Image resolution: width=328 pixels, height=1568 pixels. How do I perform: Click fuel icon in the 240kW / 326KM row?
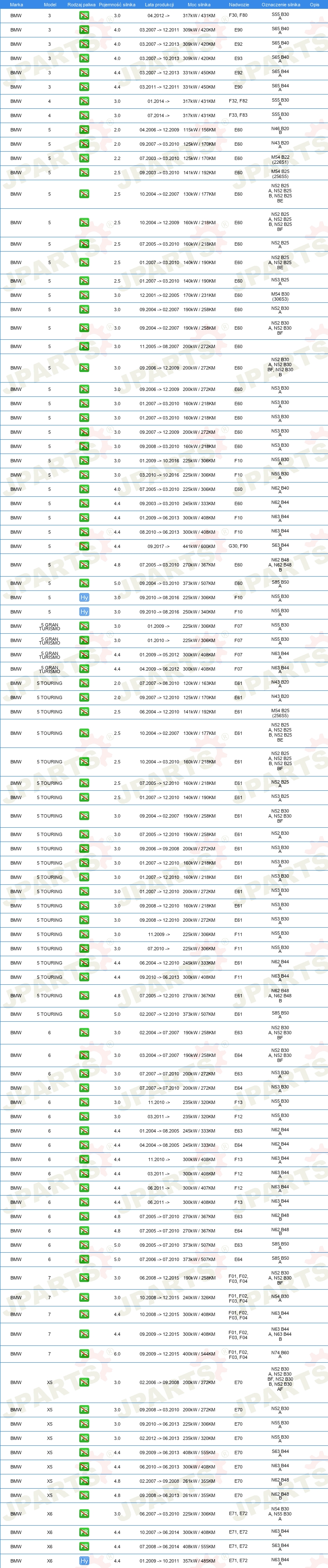tap(84, 1297)
